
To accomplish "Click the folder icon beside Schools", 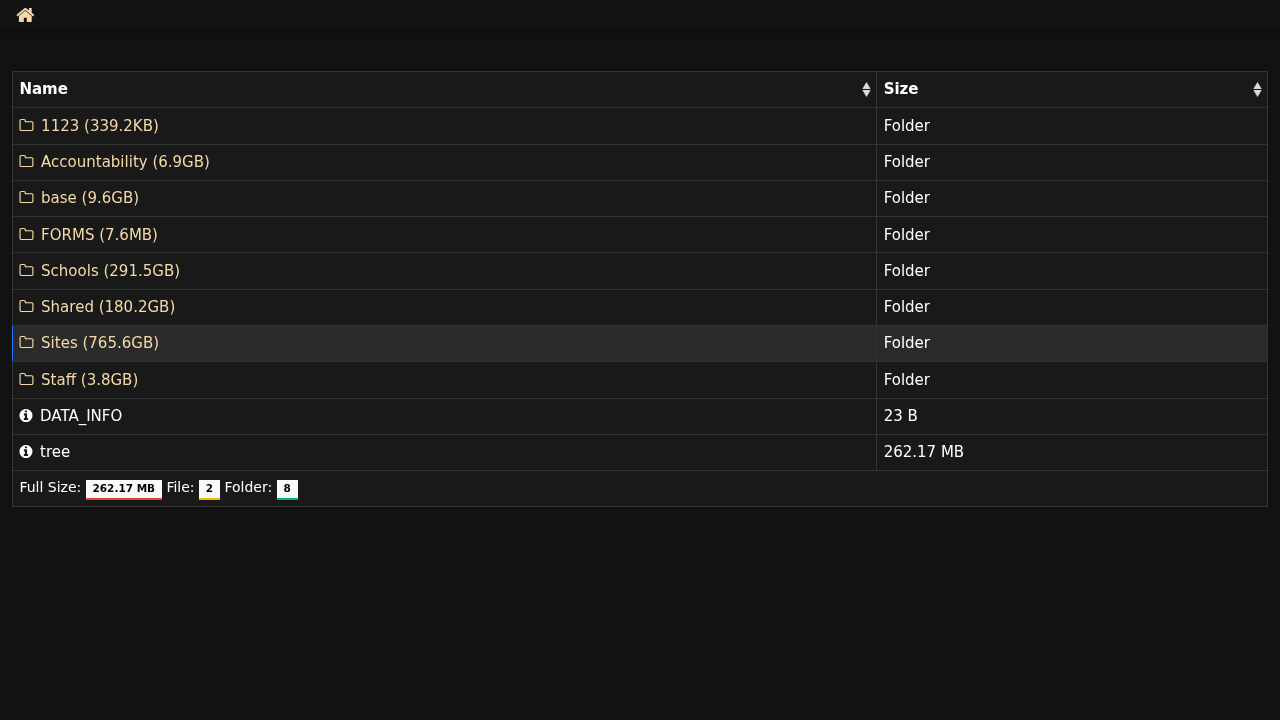I will 27,271.
